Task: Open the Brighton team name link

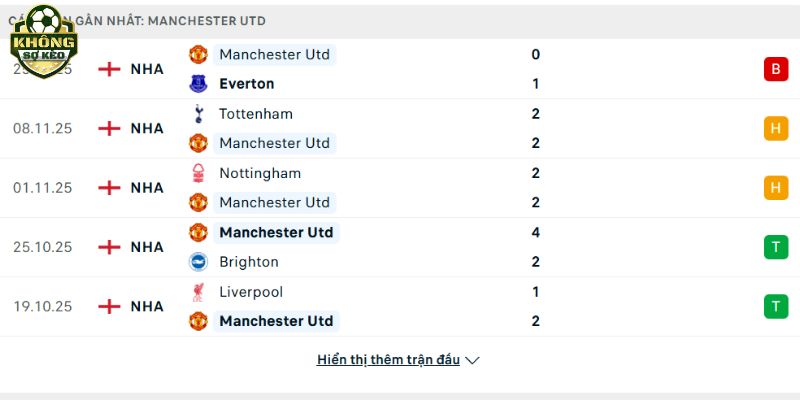Action: click(x=249, y=262)
